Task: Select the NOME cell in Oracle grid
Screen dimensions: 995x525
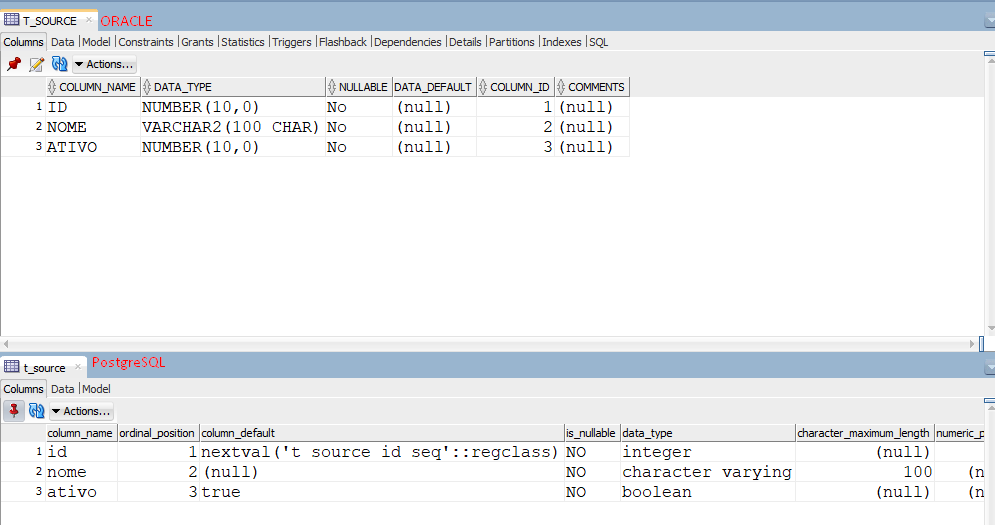Action: coord(93,127)
